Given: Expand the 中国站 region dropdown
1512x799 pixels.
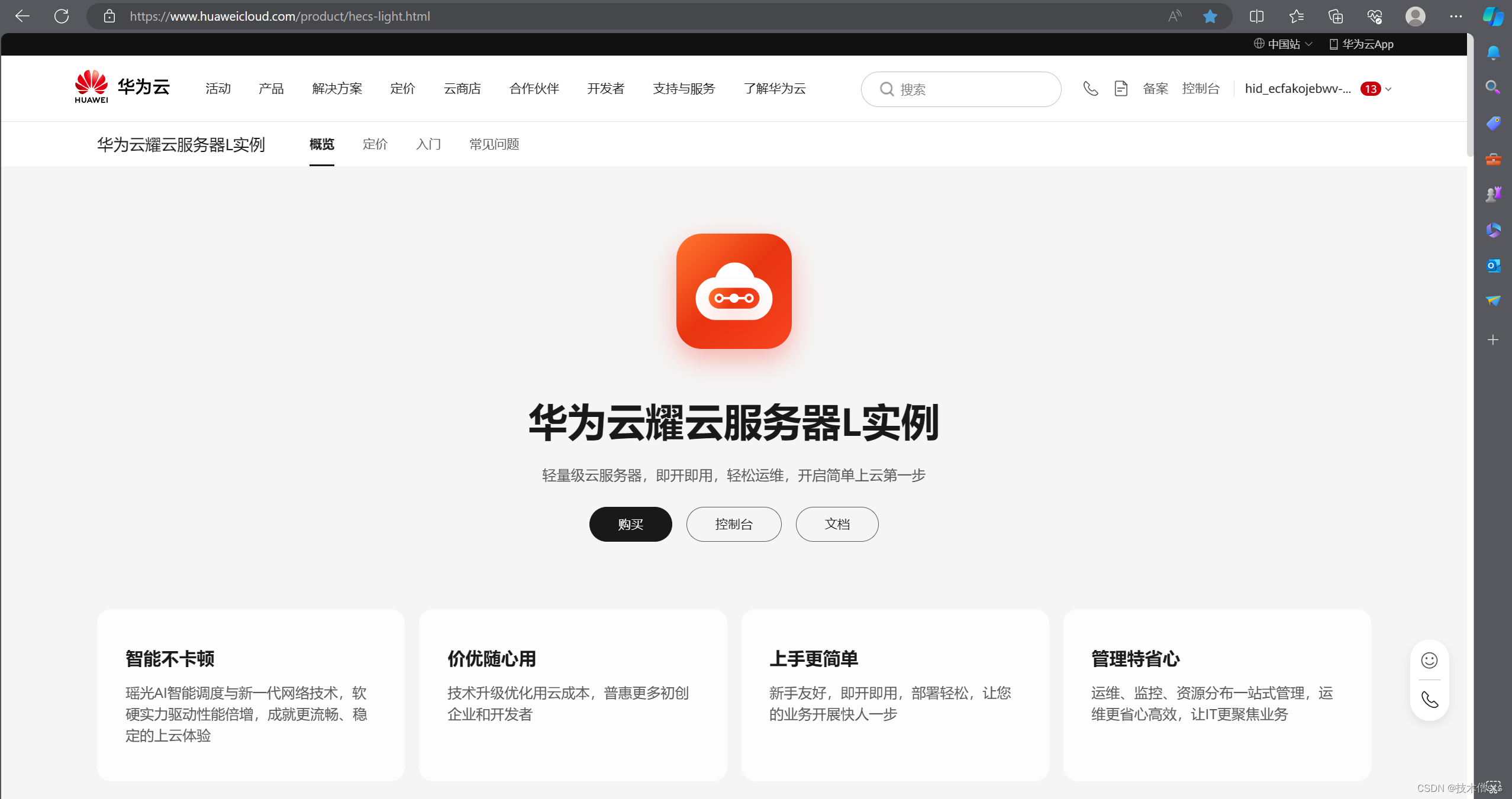Looking at the screenshot, I should (x=1283, y=44).
